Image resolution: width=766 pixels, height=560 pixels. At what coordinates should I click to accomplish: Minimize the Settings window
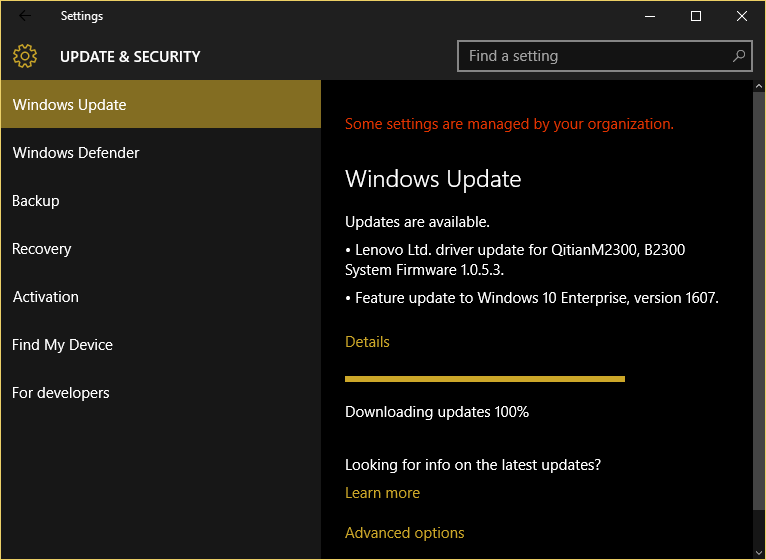click(649, 16)
